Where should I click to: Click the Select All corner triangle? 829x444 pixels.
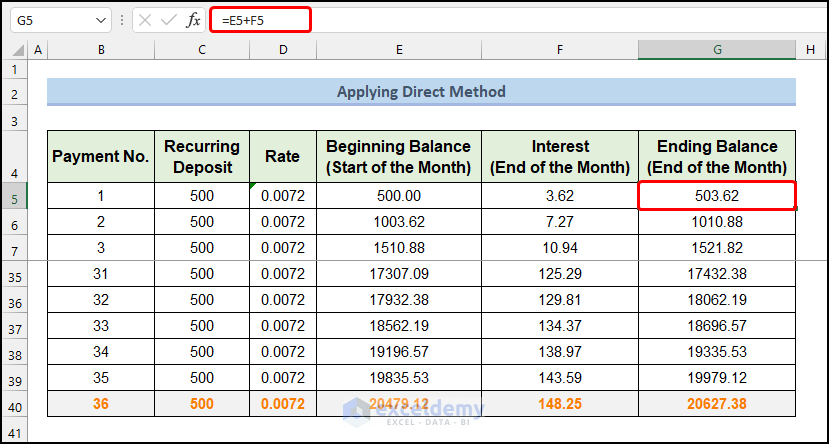pos(15,49)
